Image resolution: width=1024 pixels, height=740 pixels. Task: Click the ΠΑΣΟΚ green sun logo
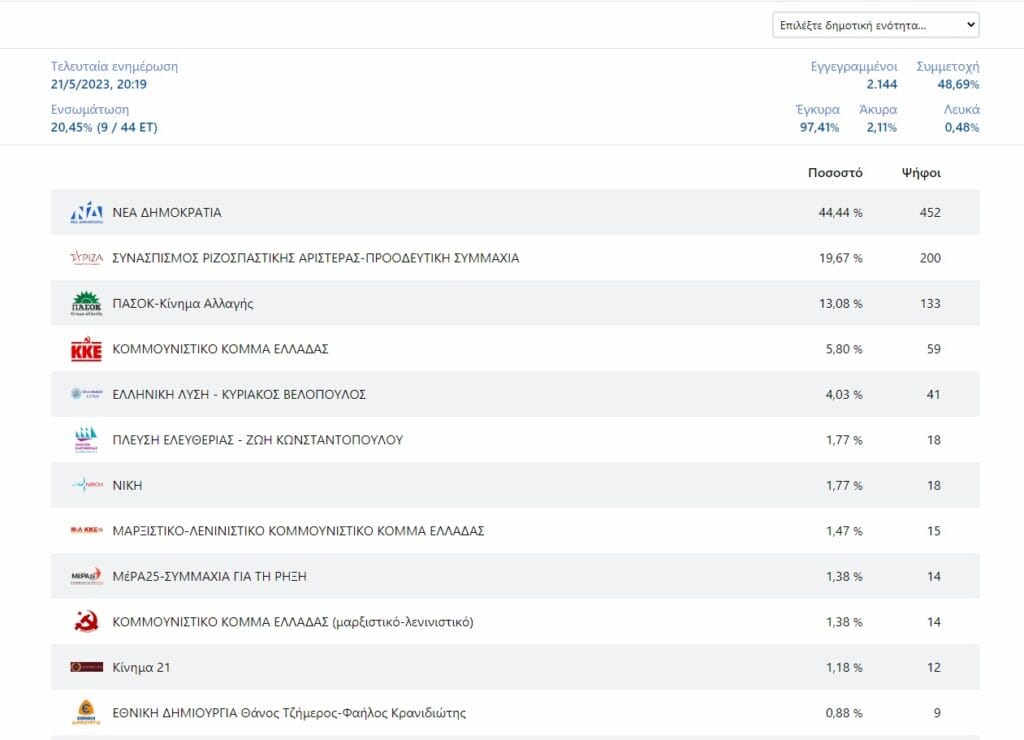tap(87, 304)
